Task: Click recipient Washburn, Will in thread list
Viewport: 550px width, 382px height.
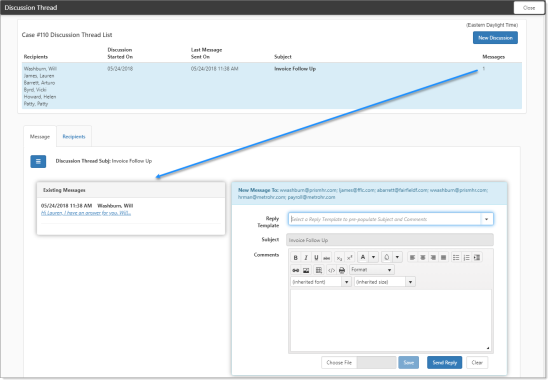Action: tap(40, 69)
